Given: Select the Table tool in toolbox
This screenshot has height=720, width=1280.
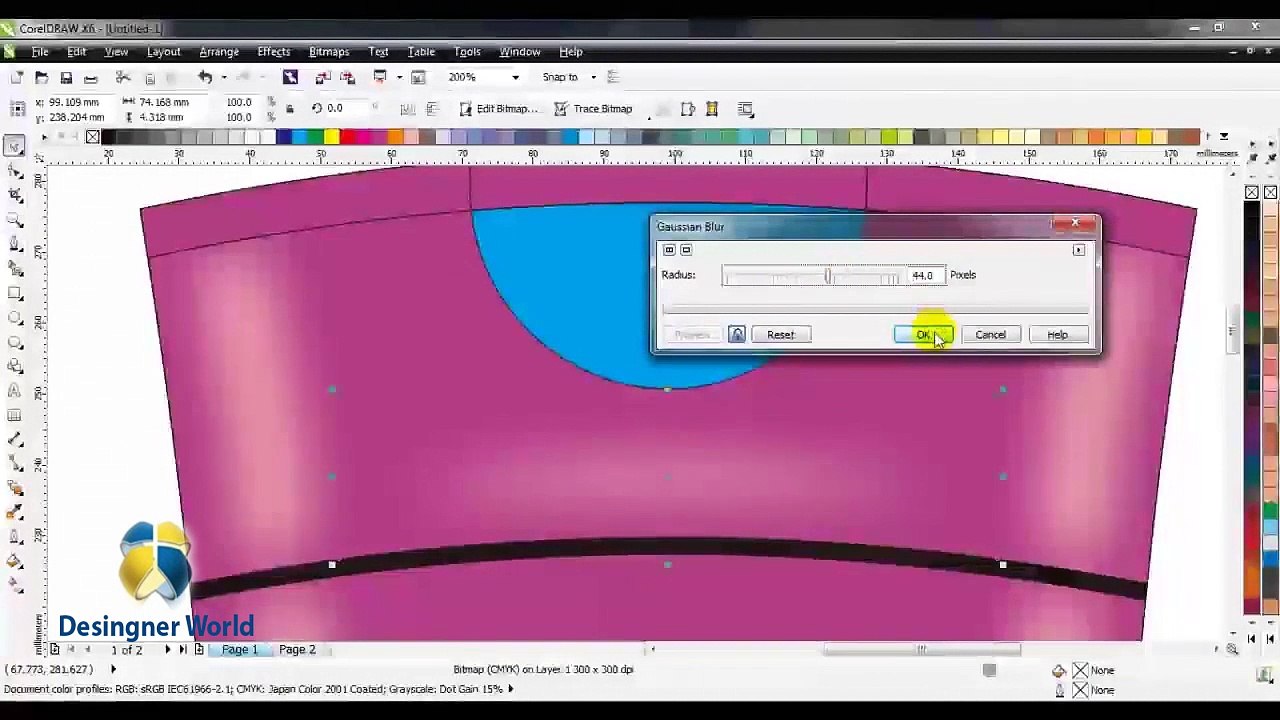Looking at the screenshot, I should click(15, 415).
